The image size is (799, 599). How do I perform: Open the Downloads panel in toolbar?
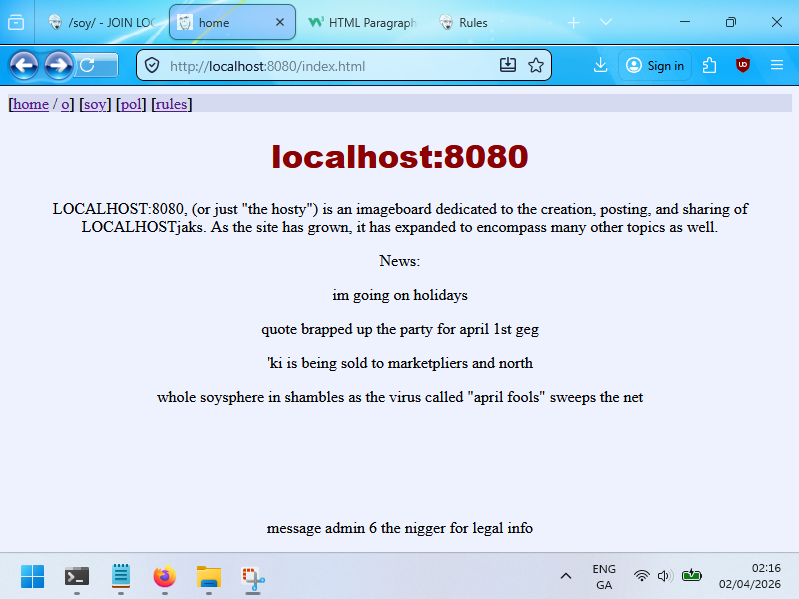pos(600,66)
